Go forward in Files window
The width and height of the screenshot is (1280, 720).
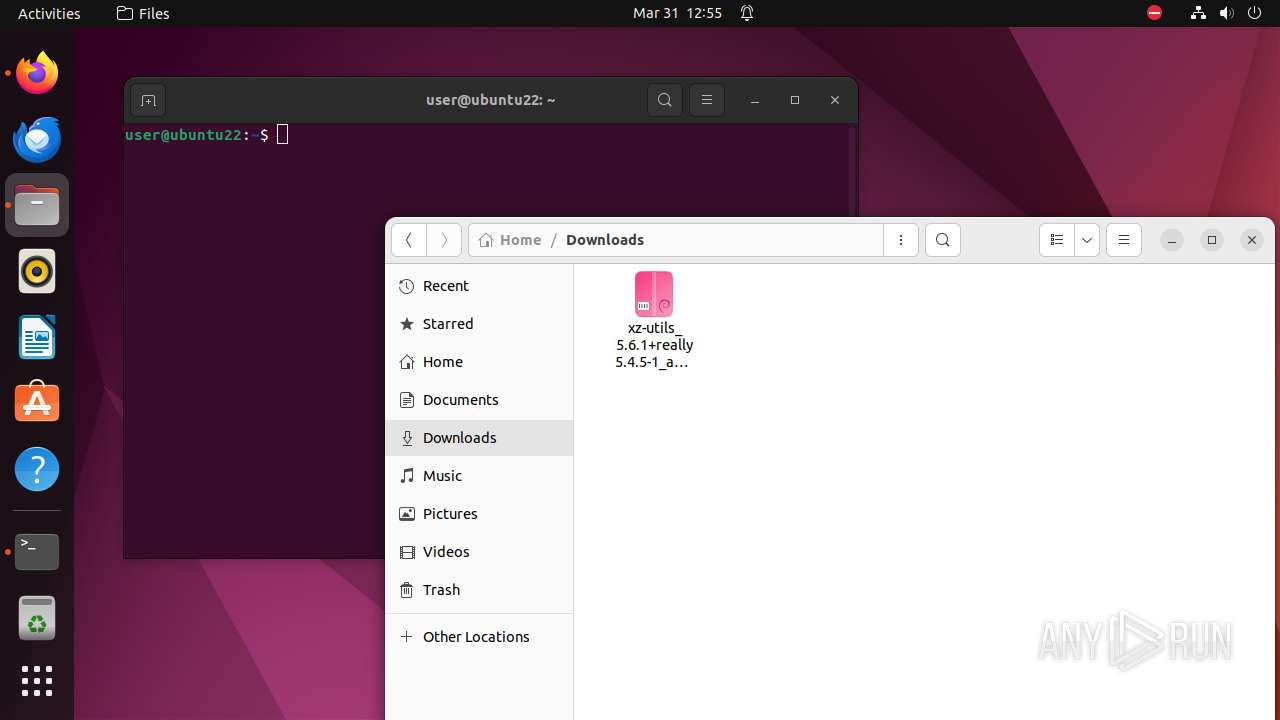(444, 240)
